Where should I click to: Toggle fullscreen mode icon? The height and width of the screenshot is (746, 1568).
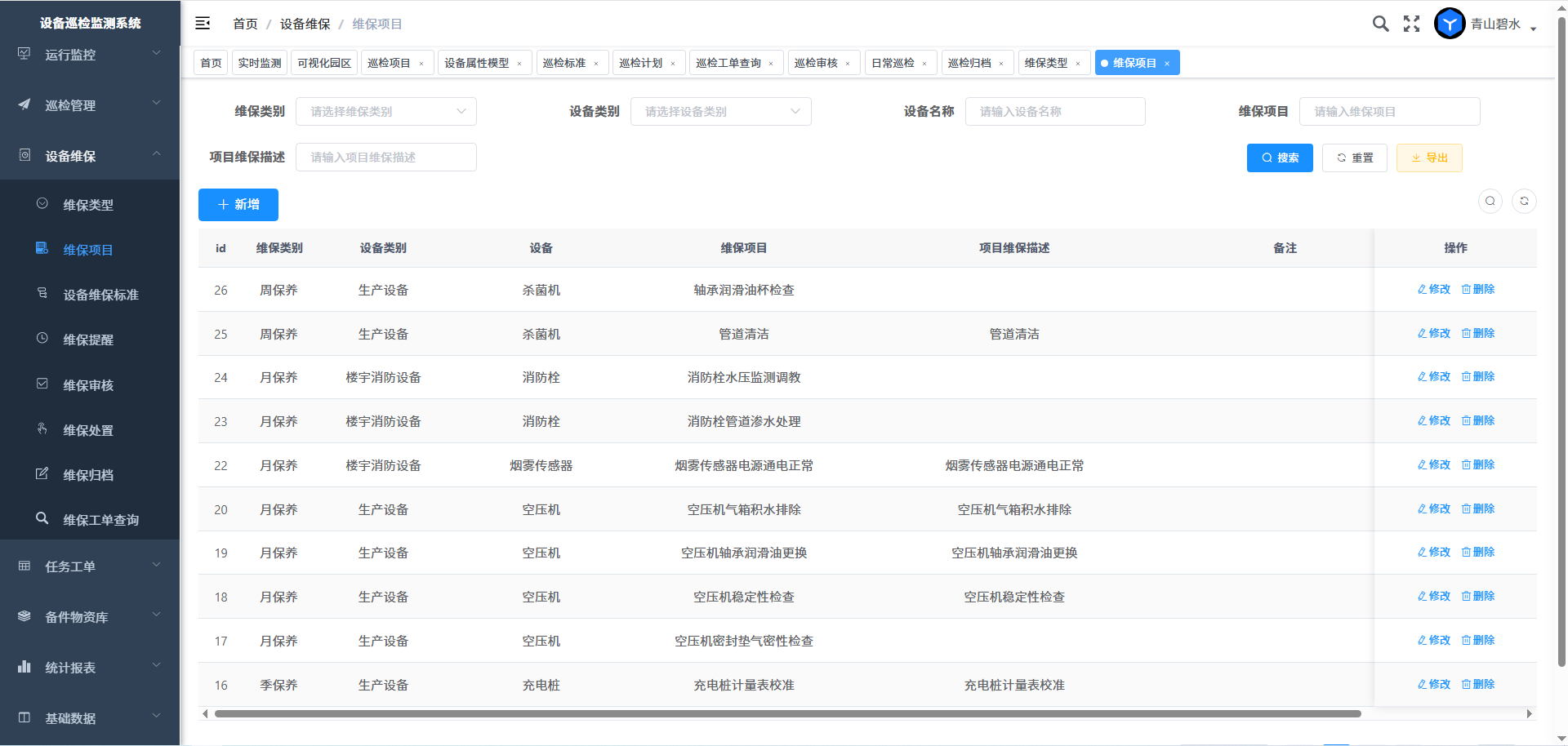[x=1411, y=24]
